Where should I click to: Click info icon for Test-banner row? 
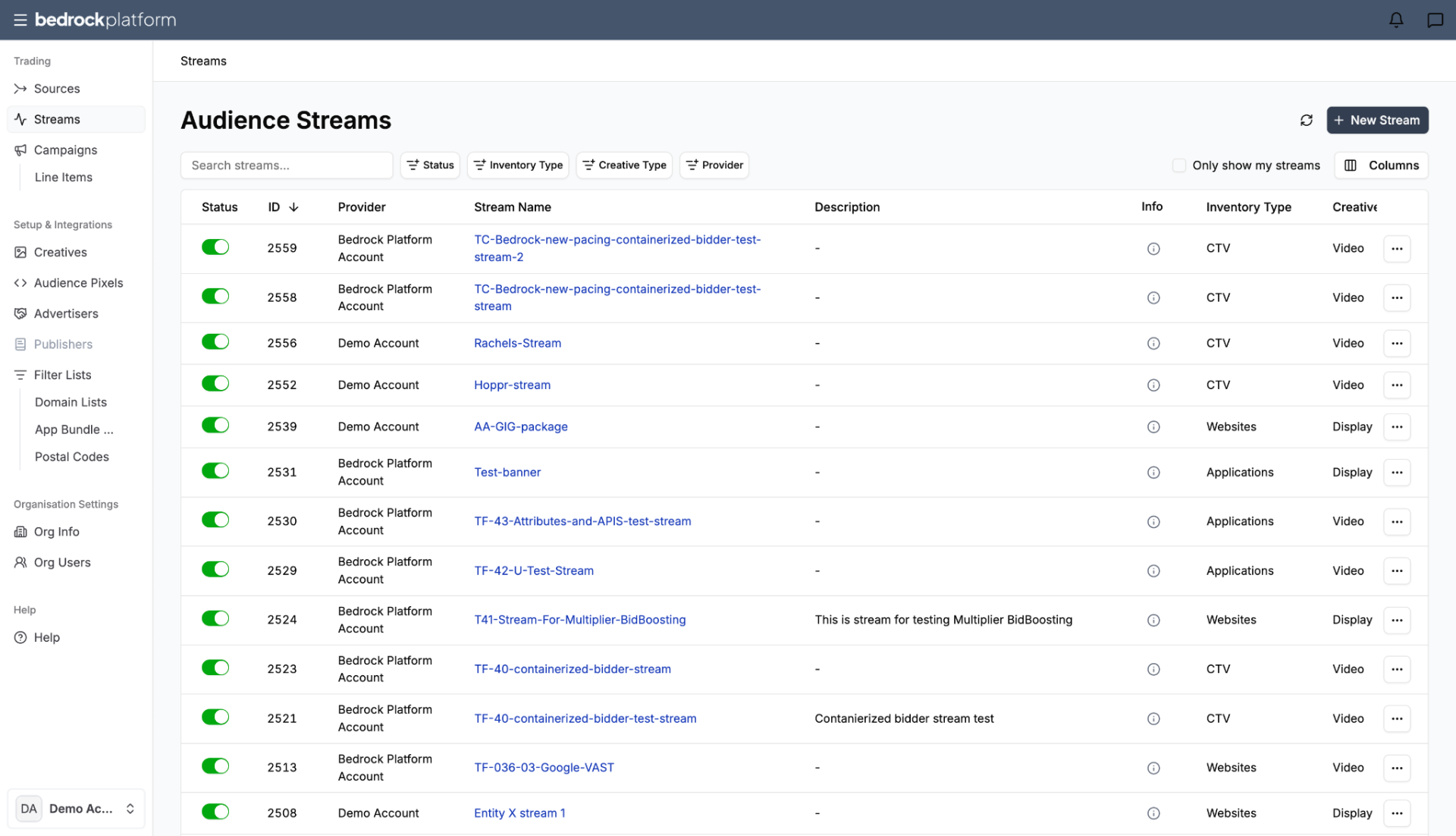point(1153,472)
